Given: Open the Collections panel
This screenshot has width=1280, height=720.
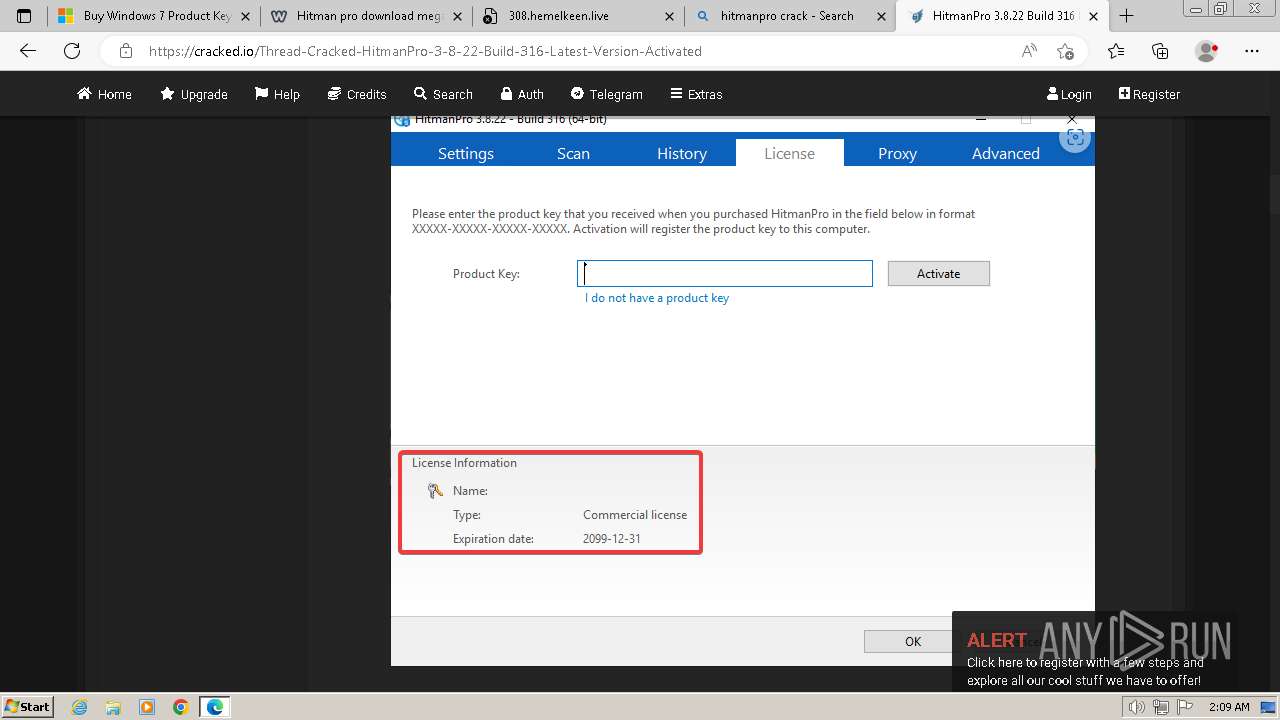Looking at the screenshot, I should [x=1160, y=51].
